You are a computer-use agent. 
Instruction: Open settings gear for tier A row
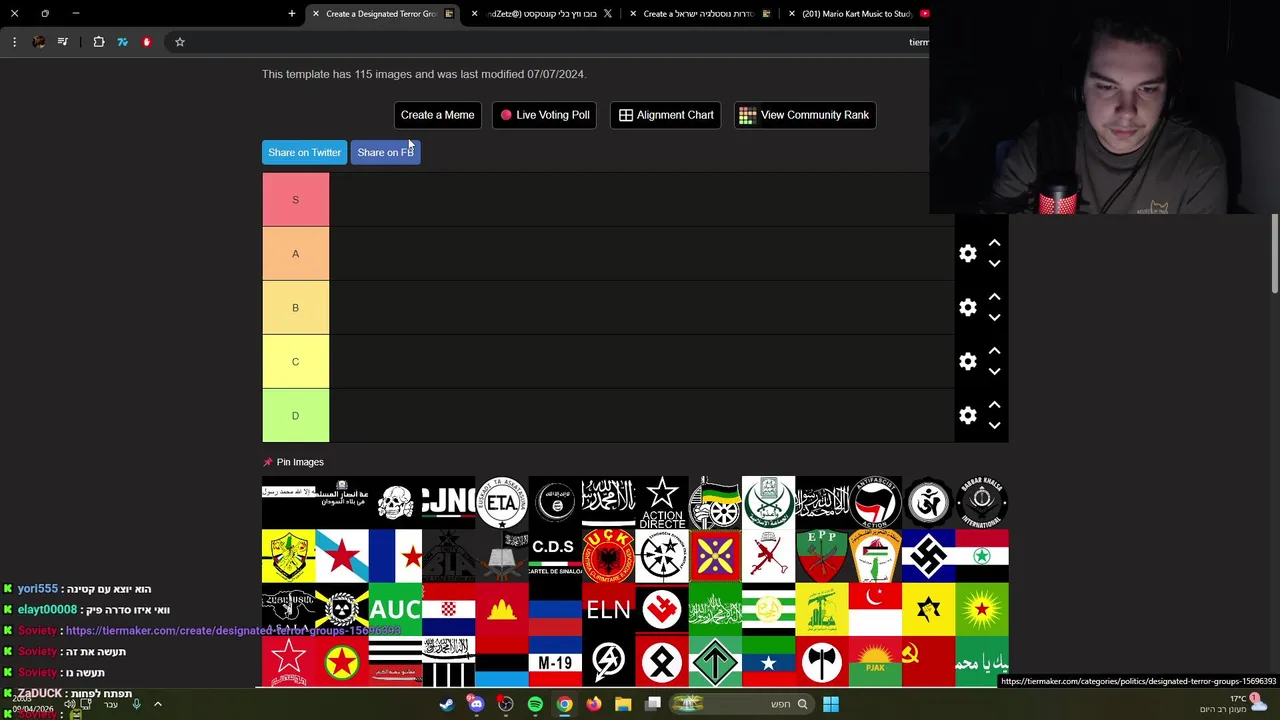pos(967,254)
